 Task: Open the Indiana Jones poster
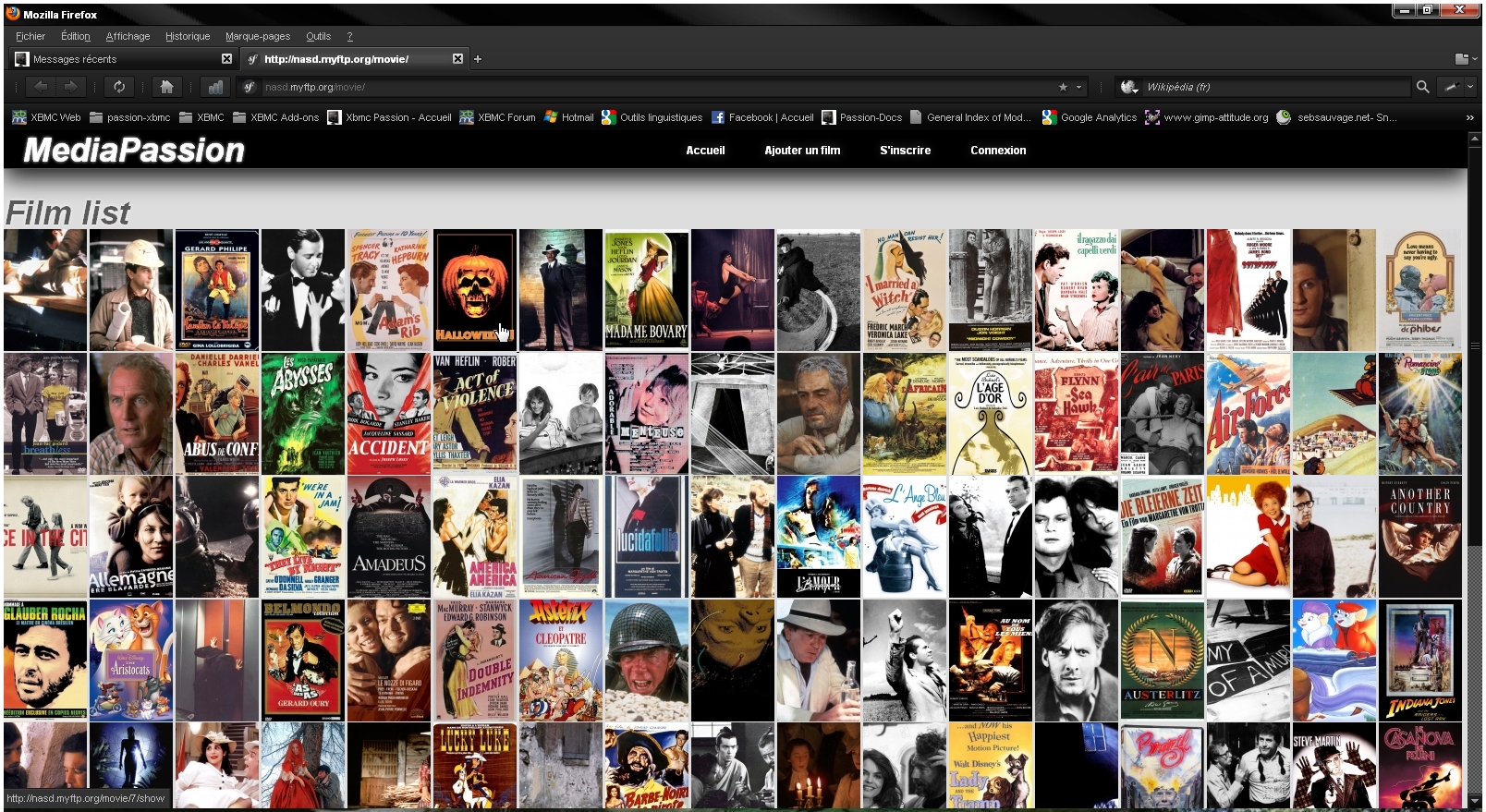[x=1420, y=661]
